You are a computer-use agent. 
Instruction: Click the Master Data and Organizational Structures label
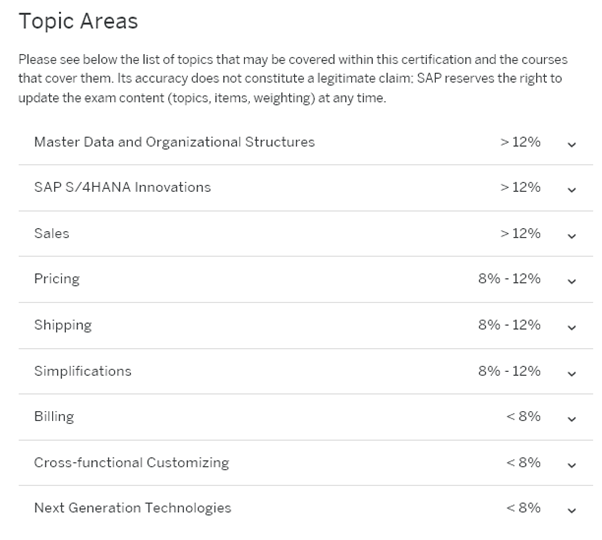tap(174, 142)
